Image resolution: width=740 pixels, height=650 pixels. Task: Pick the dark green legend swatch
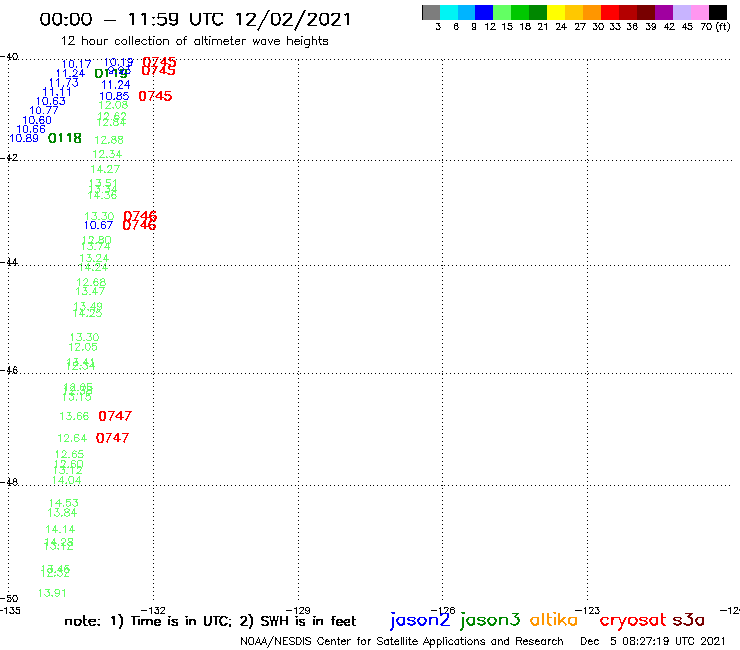538,12
